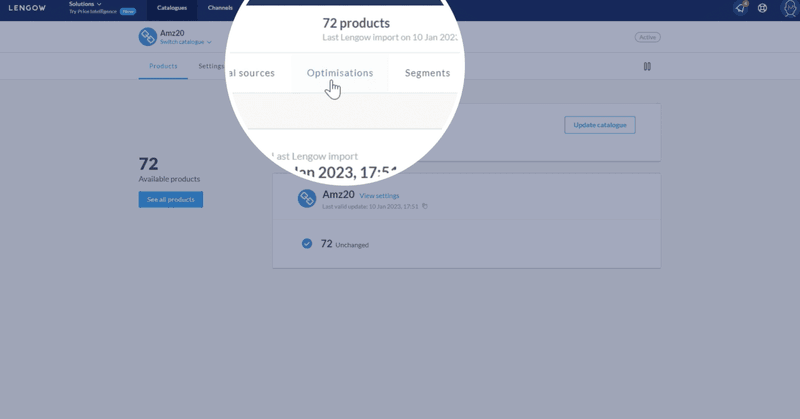Click the Try Price Intelligence link

point(93,11)
